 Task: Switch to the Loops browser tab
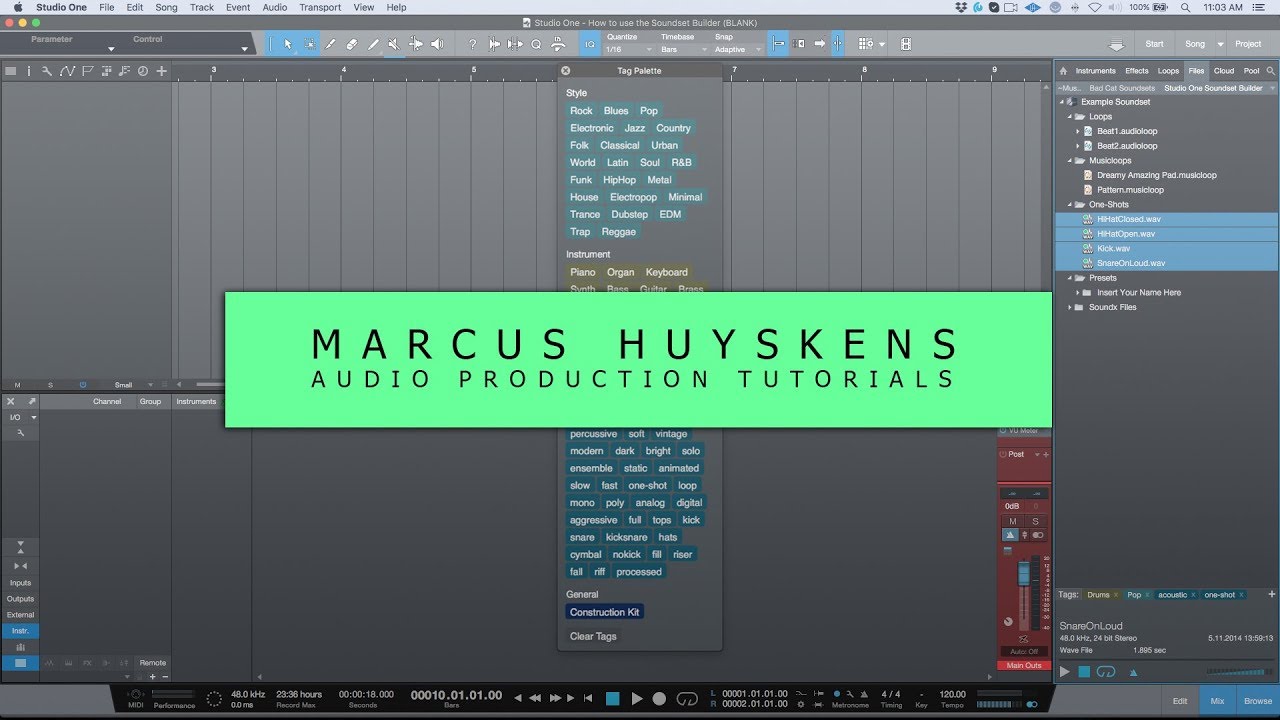pos(1168,71)
